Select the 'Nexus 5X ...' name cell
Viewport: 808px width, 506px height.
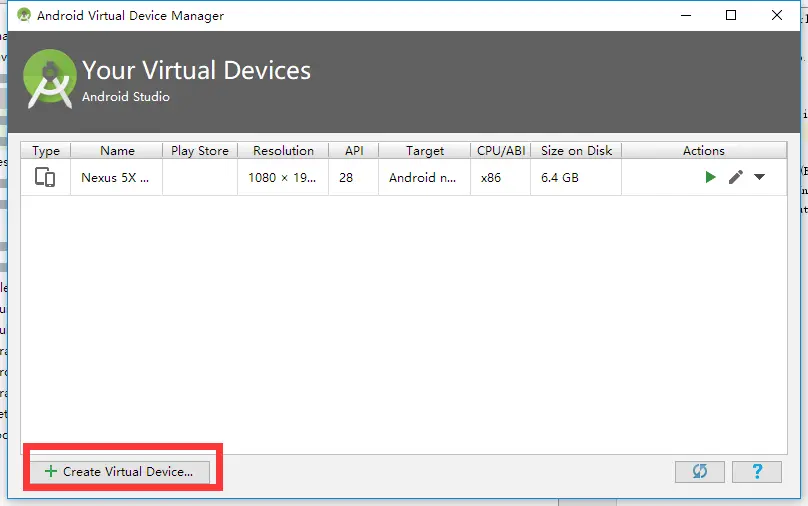pos(116,177)
